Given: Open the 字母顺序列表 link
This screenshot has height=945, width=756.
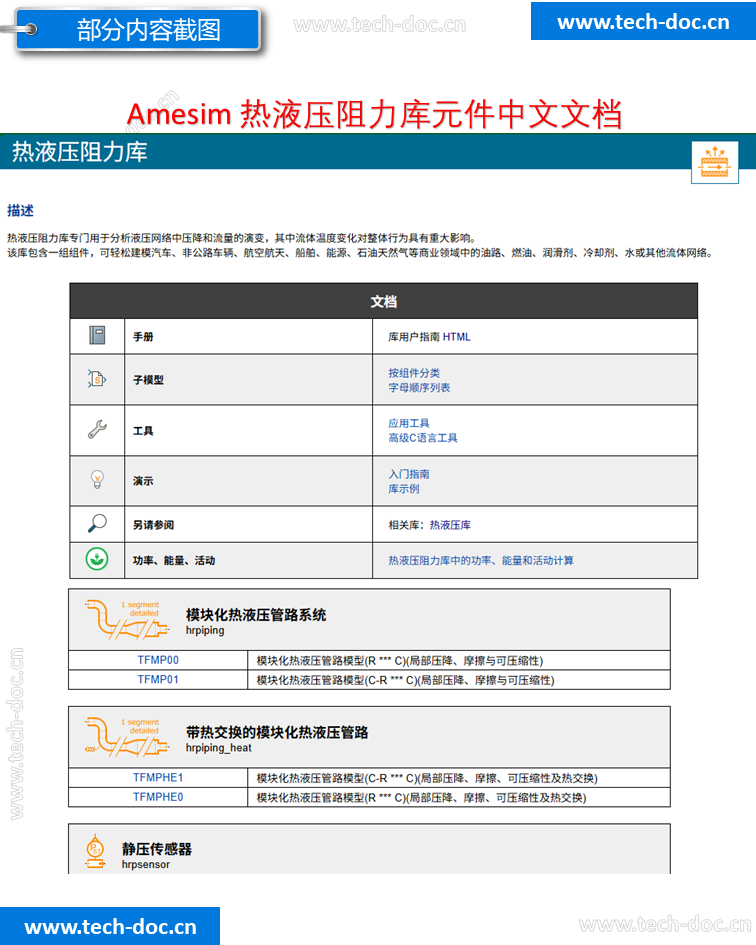Looking at the screenshot, I should 419,388.
